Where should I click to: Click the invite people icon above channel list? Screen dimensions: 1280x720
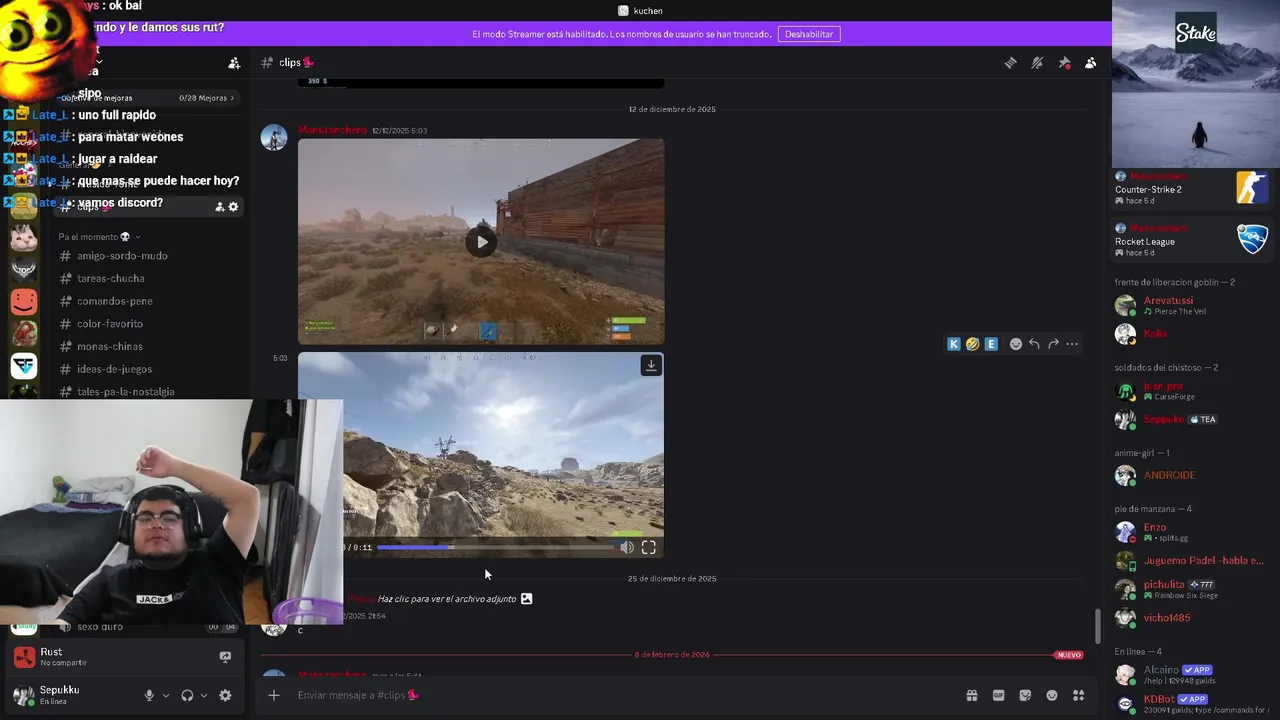coord(234,63)
